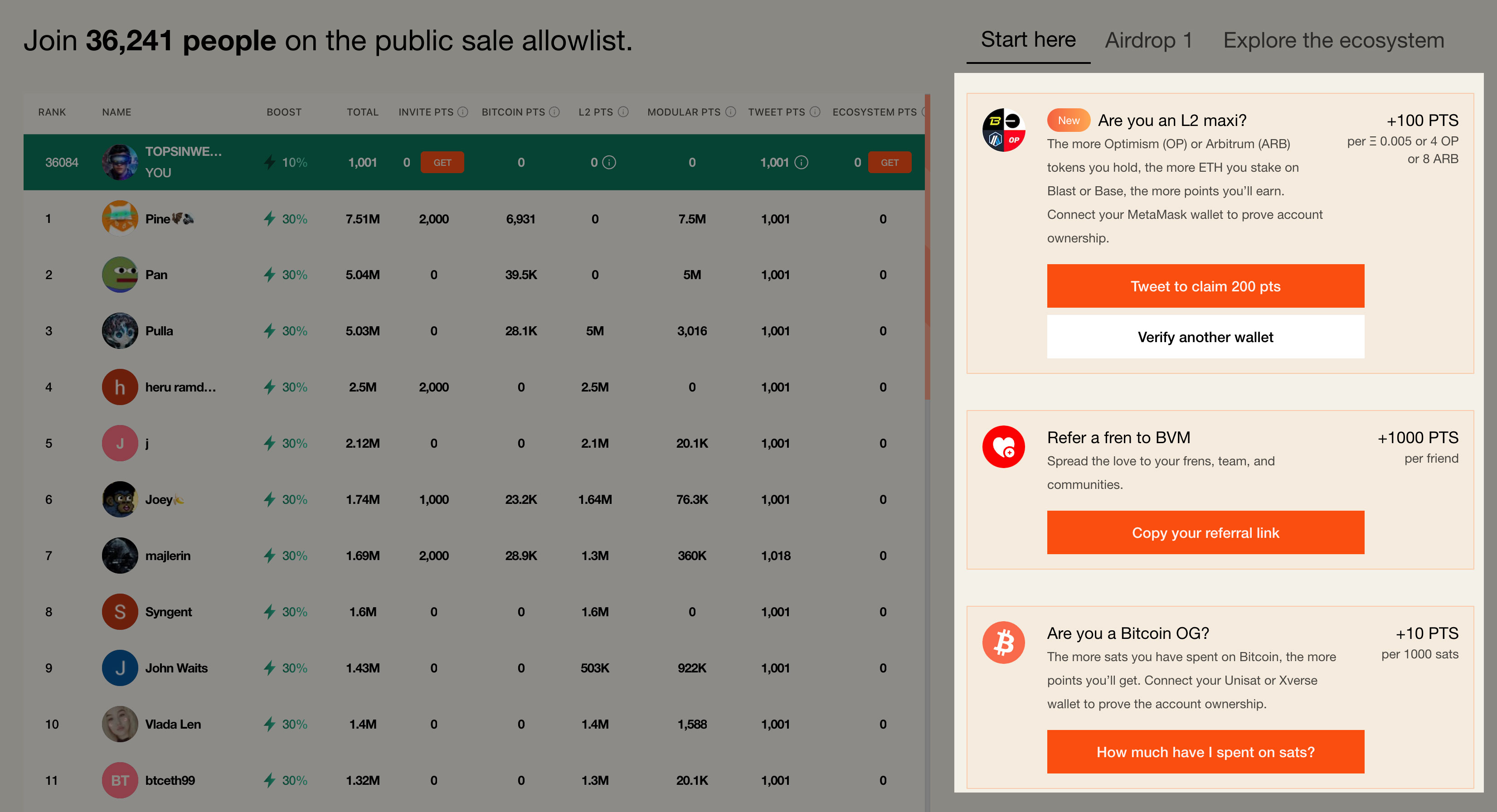The image size is (1497, 812).
Task: Copy your referral link button
Action: tap(1205, 532)
